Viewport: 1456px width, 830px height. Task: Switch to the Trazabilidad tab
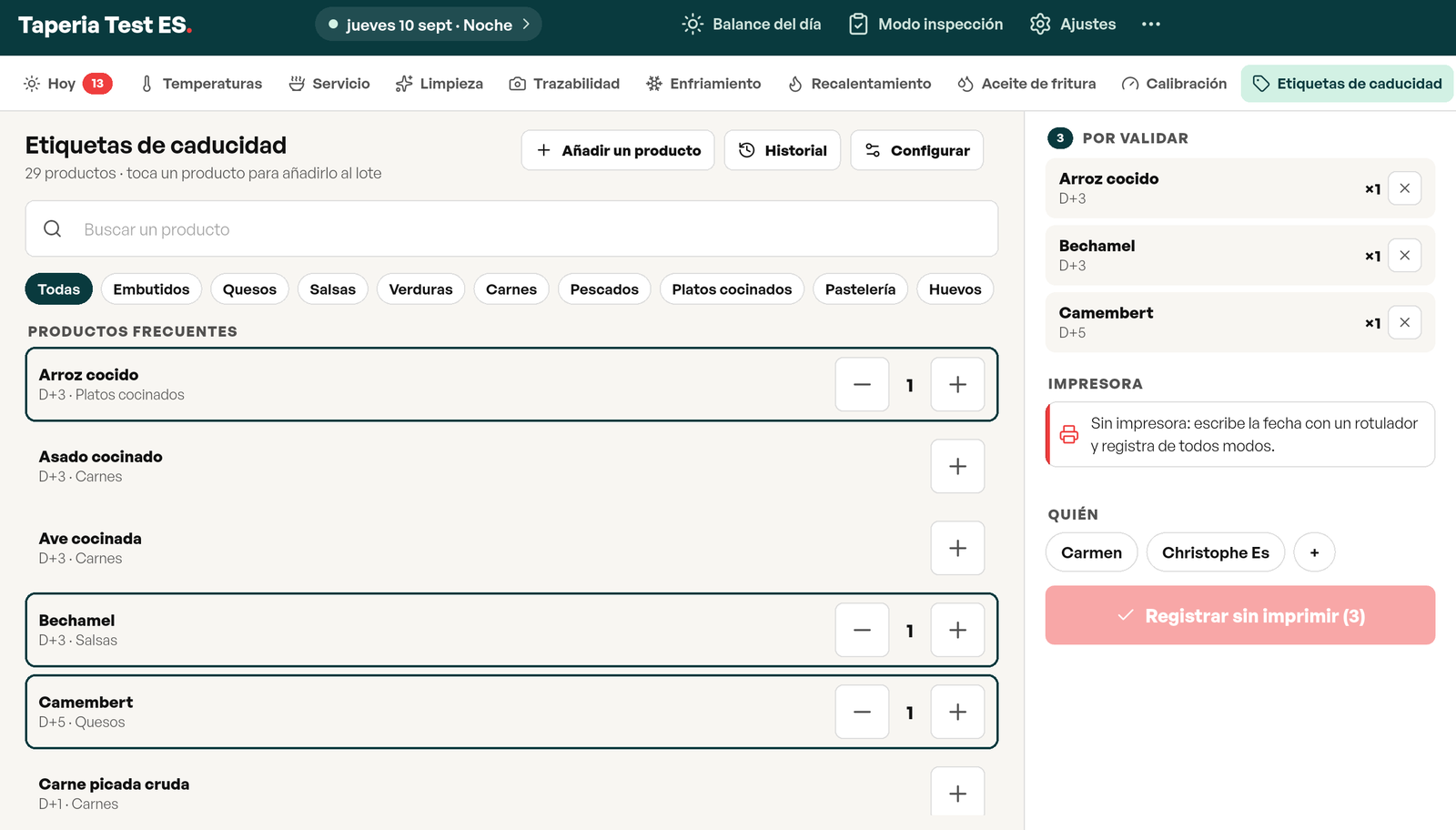pos(564,84)
